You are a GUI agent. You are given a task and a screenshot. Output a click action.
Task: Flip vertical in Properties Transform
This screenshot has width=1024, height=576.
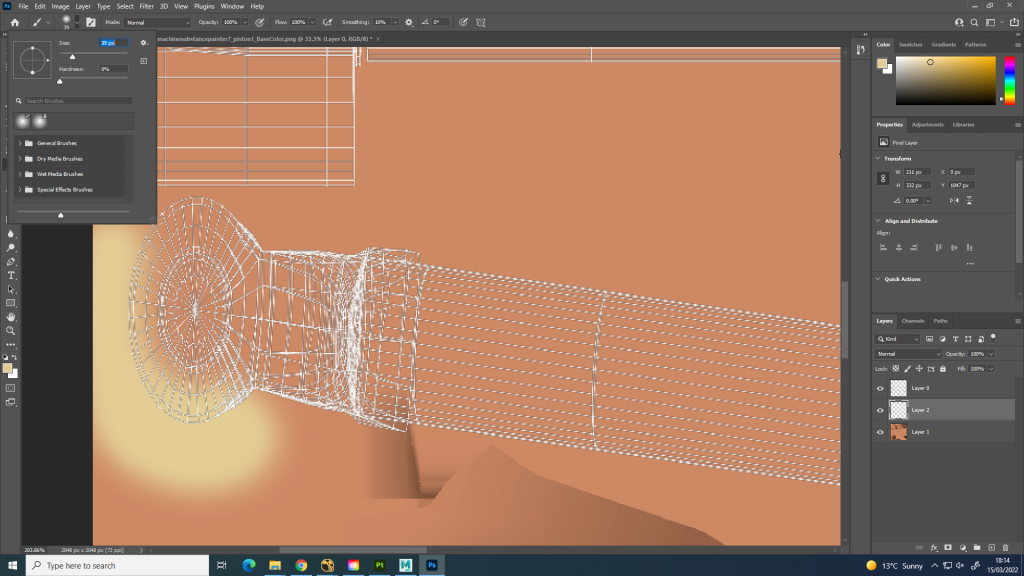969,200
